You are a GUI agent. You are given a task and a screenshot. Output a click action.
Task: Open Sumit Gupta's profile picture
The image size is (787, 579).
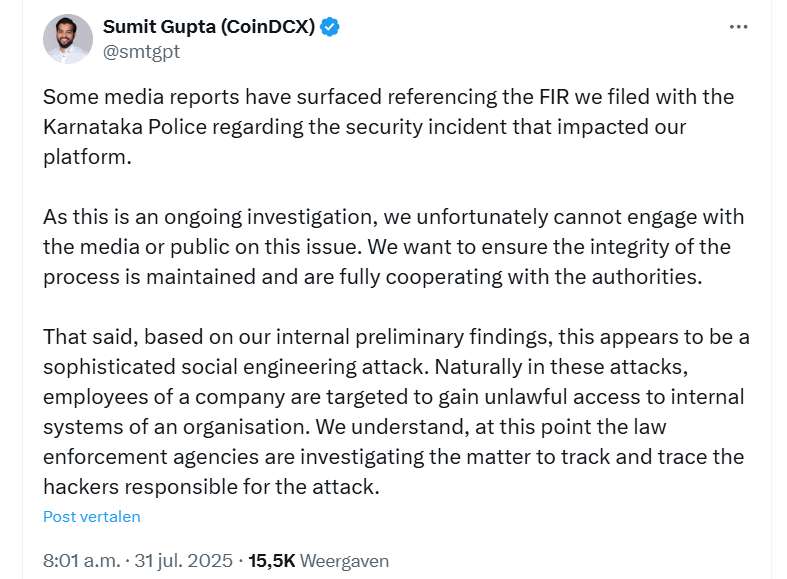tap(68, 39)
